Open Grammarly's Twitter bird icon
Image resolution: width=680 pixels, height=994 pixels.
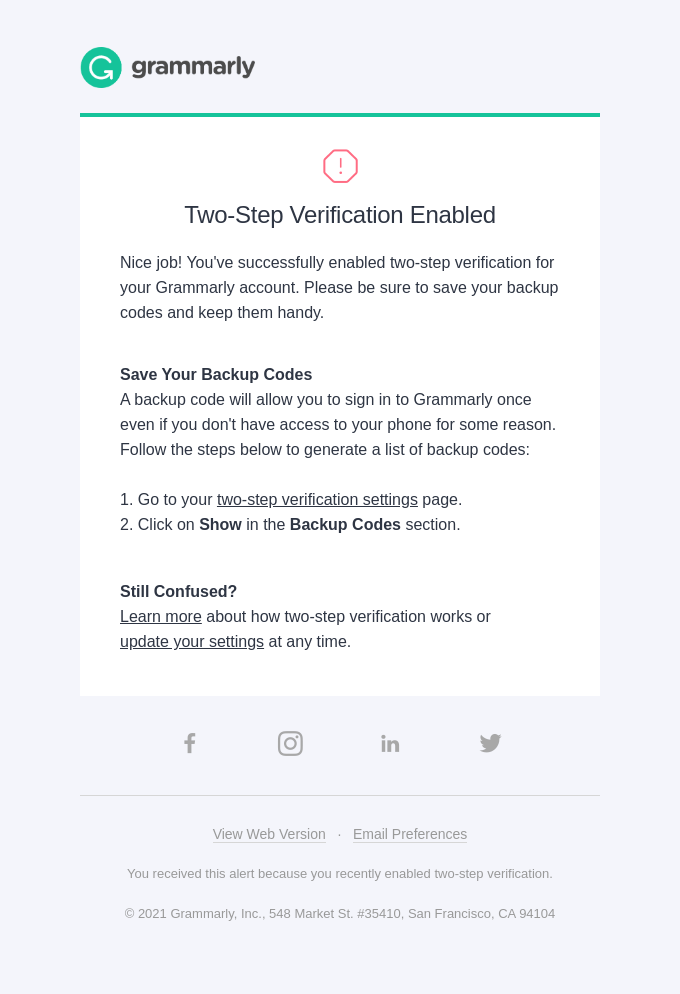[490, 743]
